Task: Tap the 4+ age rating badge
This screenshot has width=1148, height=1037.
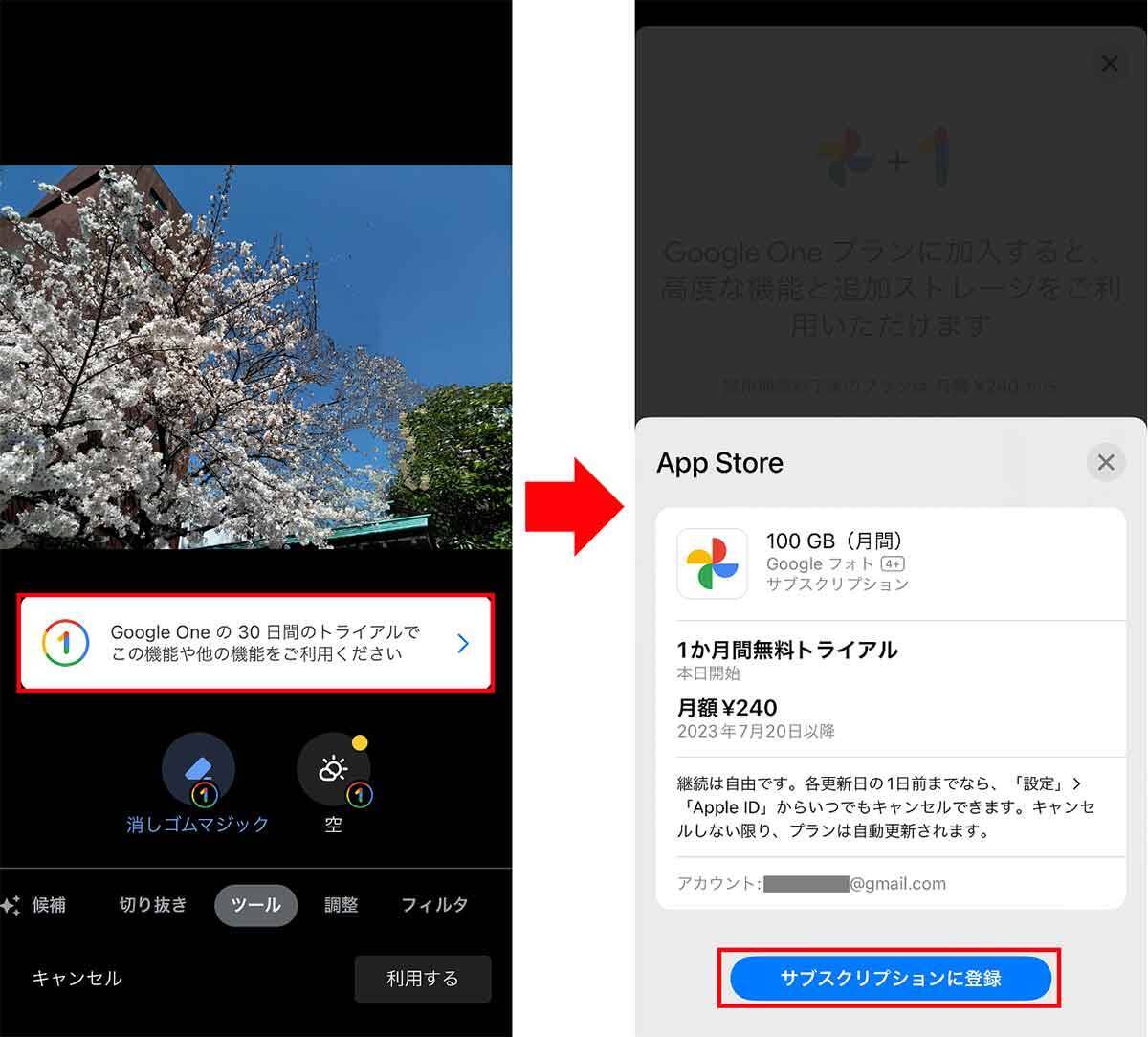Action: pos(893,564)
